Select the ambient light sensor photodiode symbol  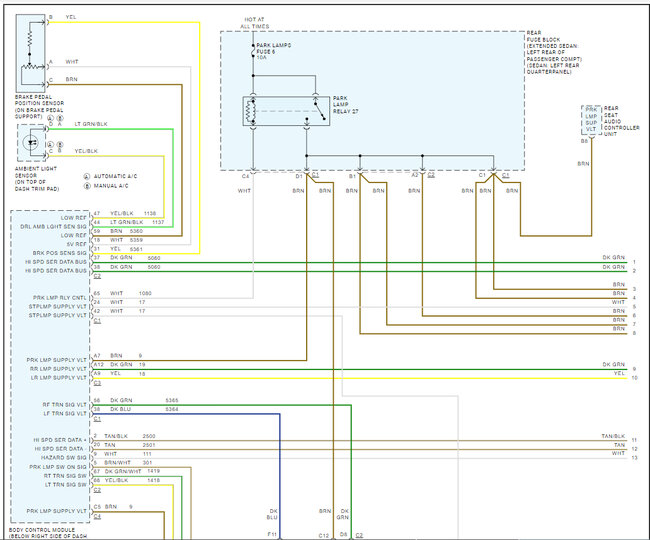coord(32,142)
